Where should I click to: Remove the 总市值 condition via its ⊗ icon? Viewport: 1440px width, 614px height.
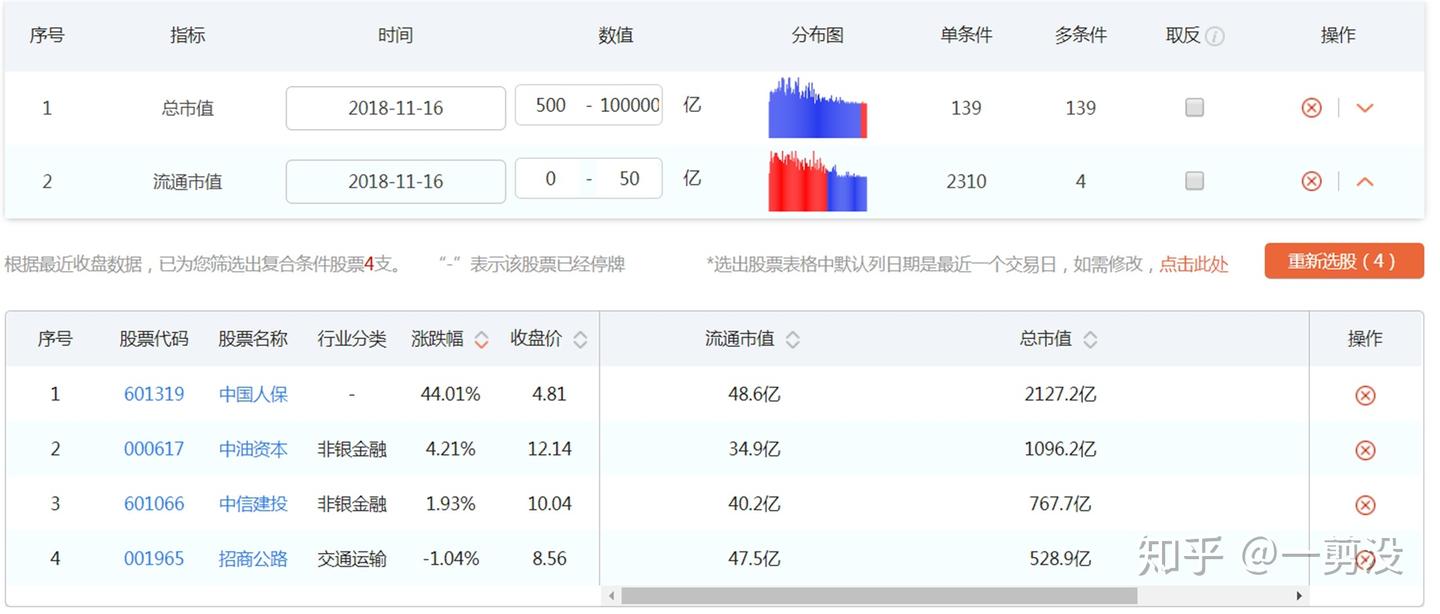(1311, 107)
